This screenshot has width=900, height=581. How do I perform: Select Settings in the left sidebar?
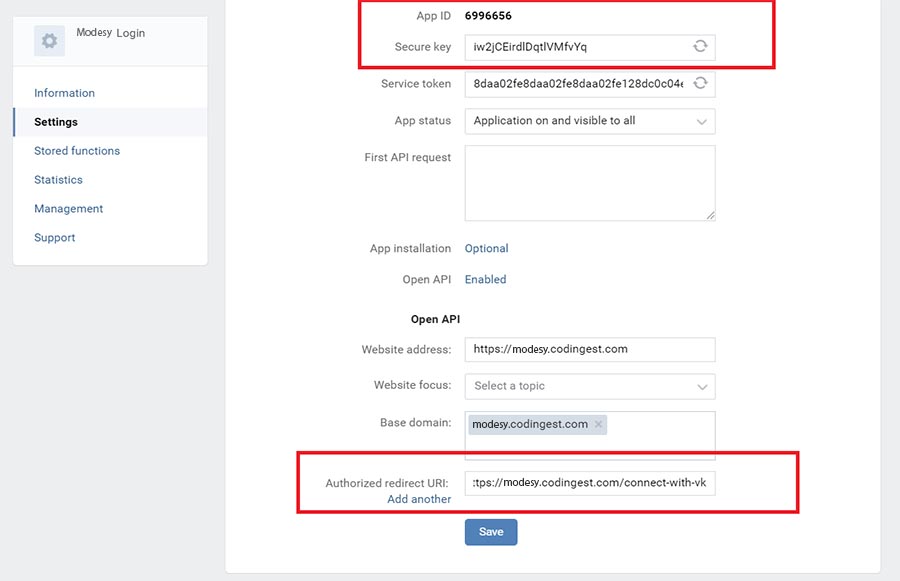point(56,122)
